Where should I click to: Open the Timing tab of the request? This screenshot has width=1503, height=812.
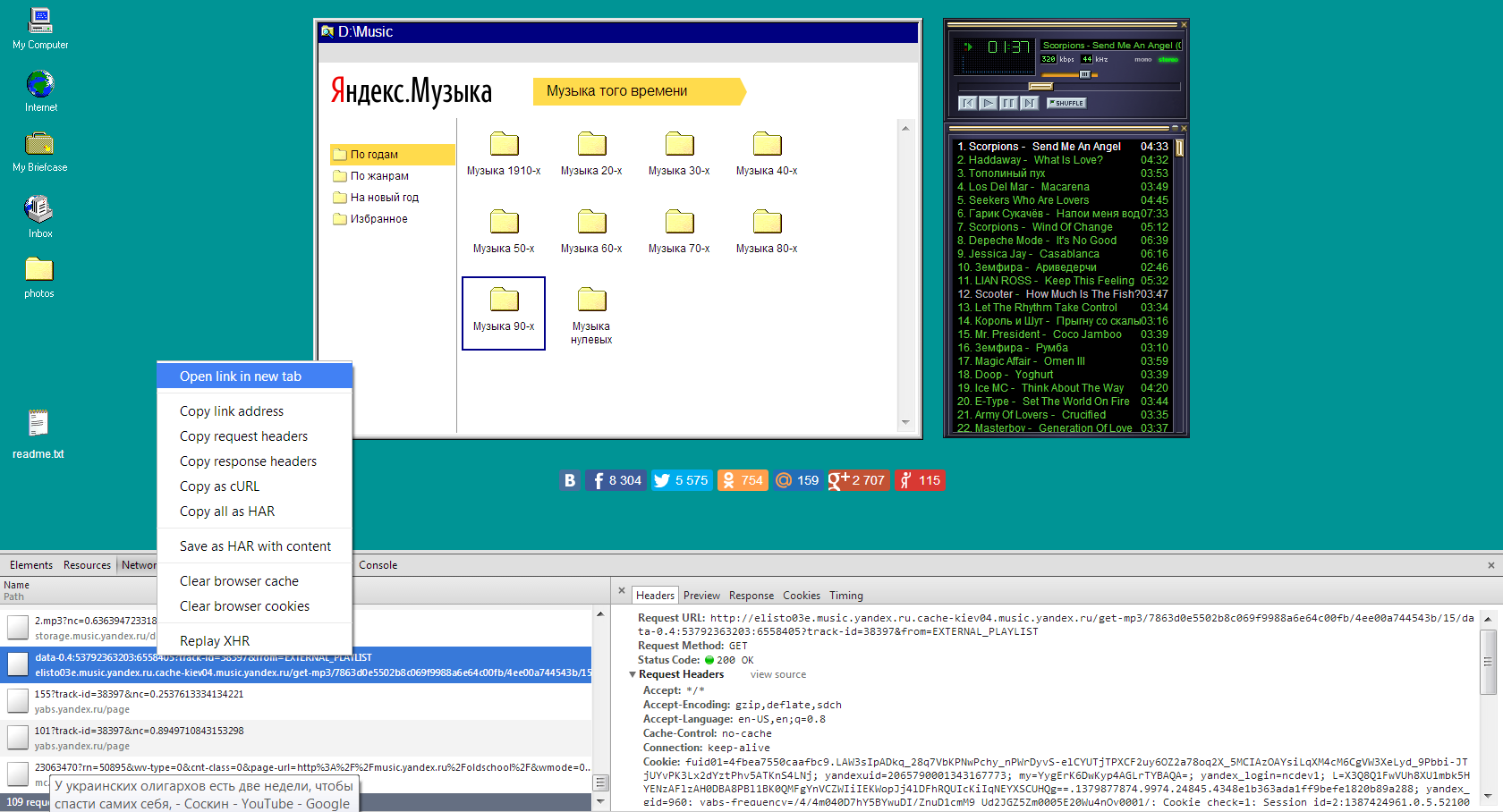(846, 596)
